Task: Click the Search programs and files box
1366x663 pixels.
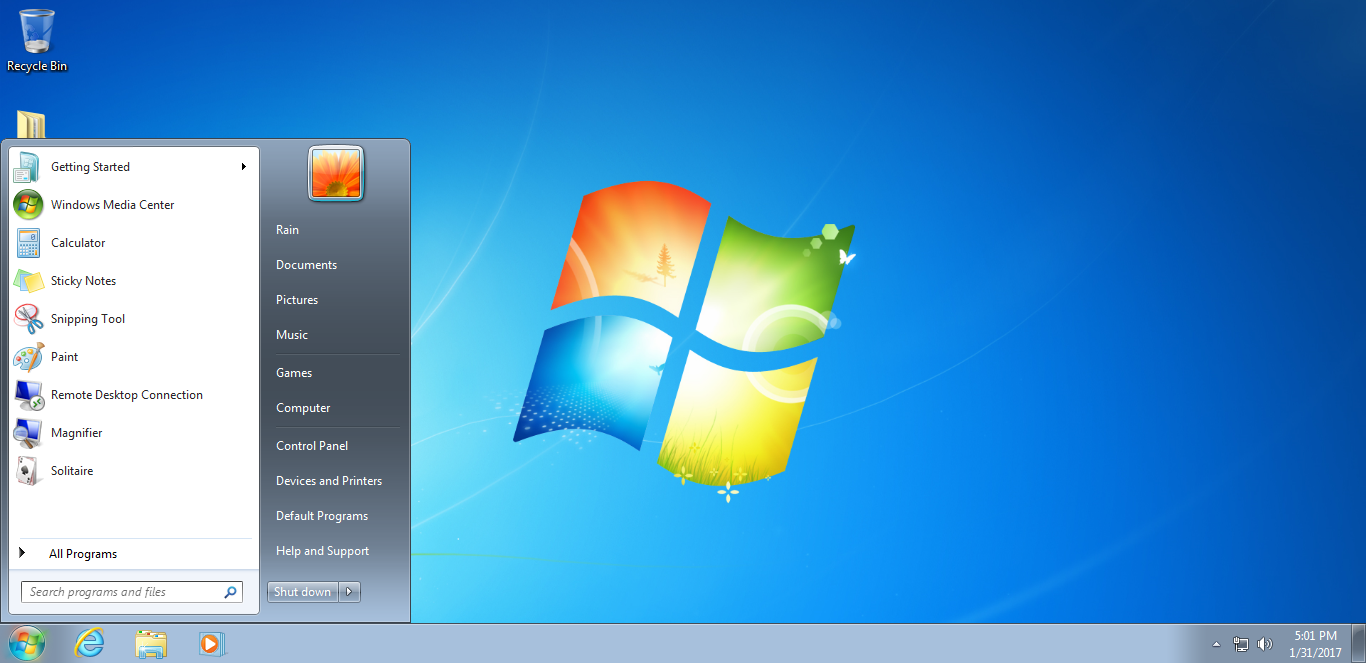Action: click(x=132, y=592)
